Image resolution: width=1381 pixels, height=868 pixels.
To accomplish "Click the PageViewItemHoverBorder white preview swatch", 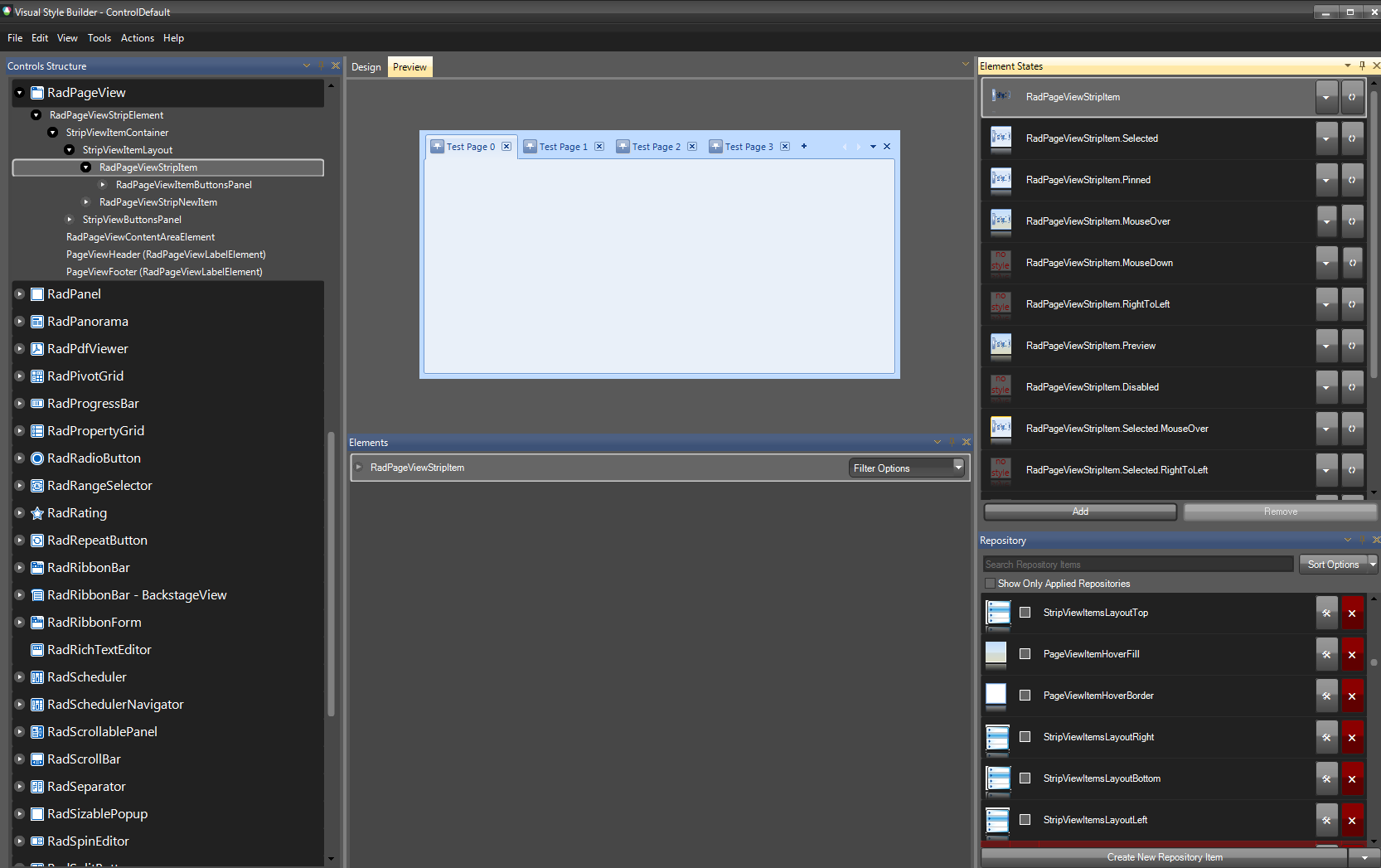I will [x=996, y=694].
